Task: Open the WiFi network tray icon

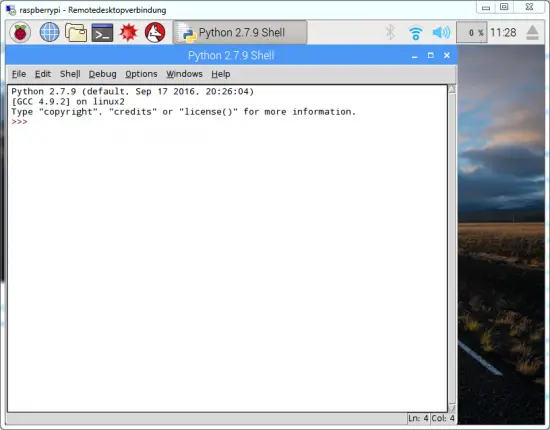Action: tap(416, 33)
